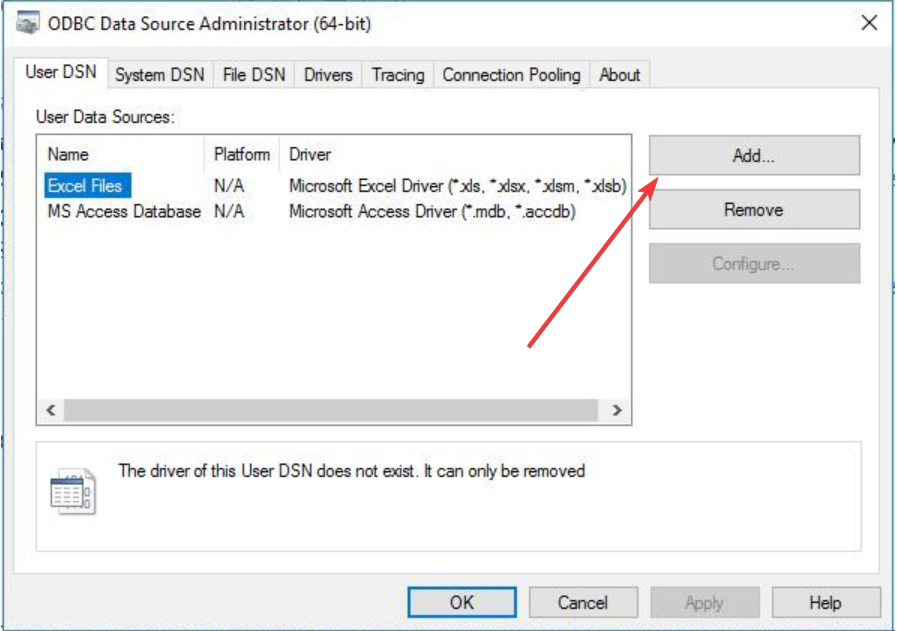897x631 pixels.
Task: Close the ODBC Administrator window
Action: point(869,23)
